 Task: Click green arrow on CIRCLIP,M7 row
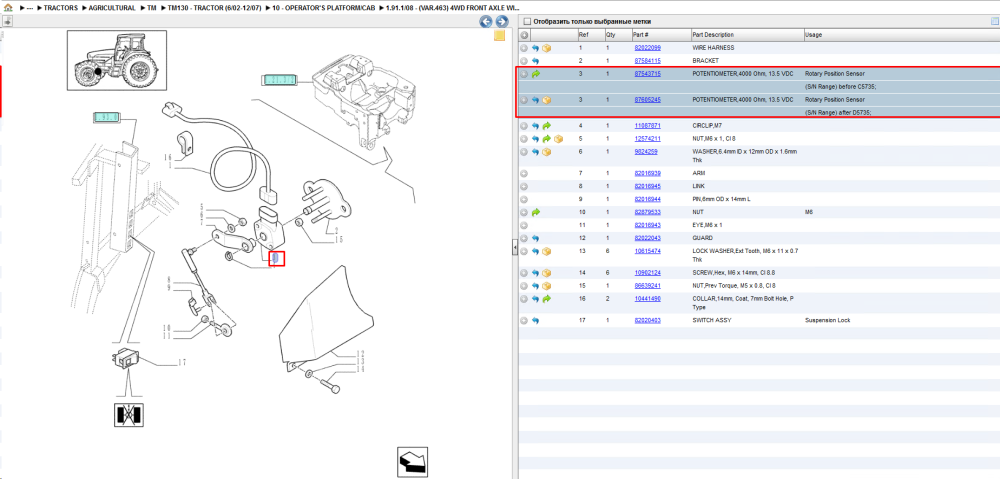(547, 126)
